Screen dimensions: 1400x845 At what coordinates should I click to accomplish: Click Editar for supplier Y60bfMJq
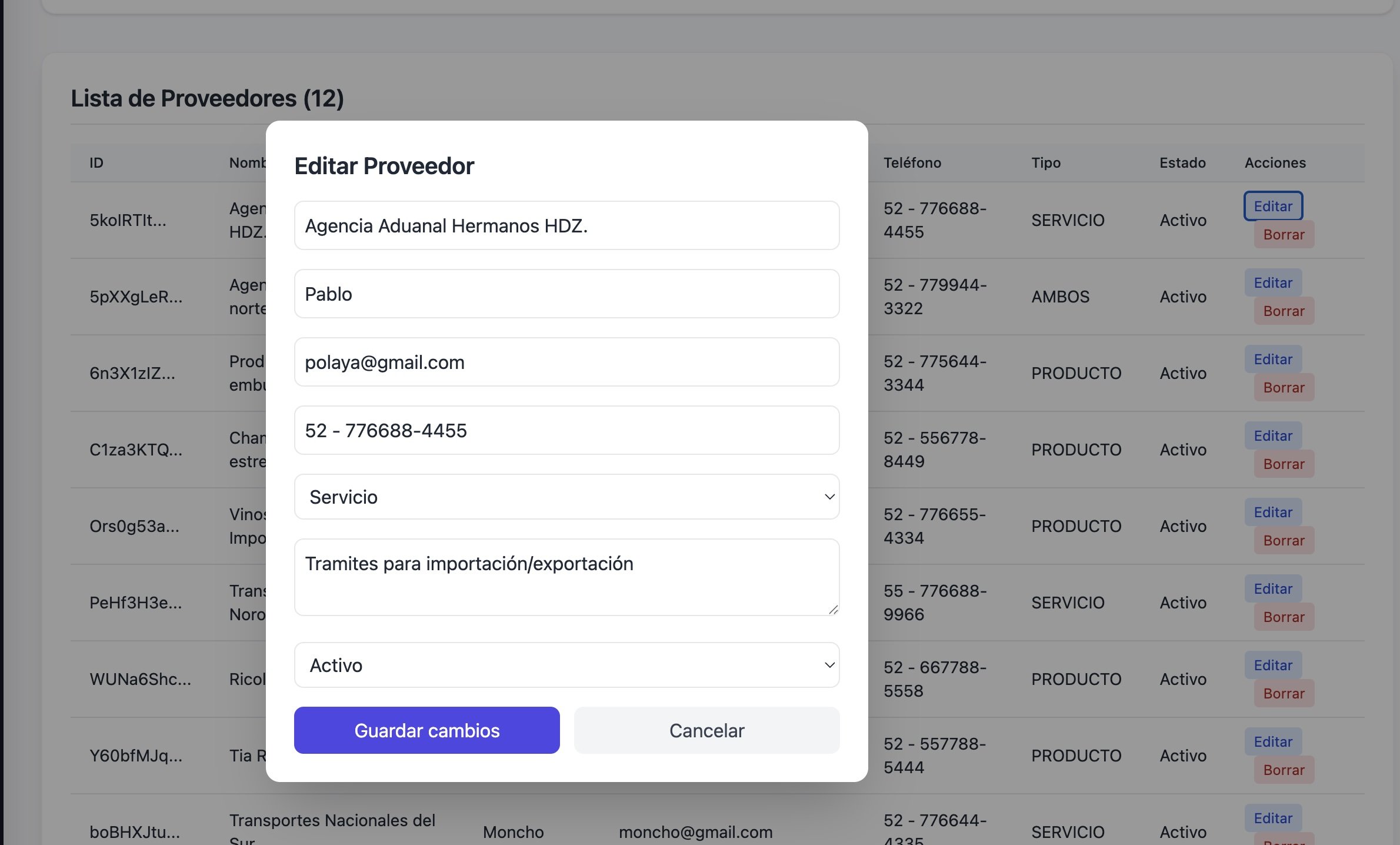point(1273,742)
